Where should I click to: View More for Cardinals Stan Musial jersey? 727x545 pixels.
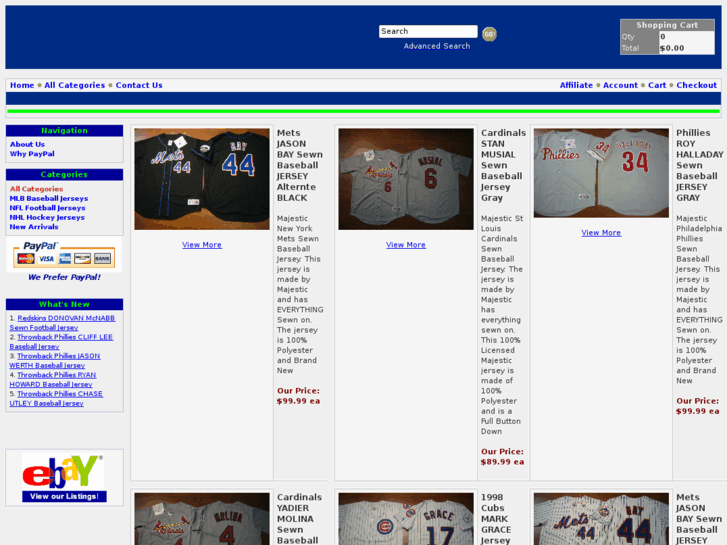coord(406,245)
